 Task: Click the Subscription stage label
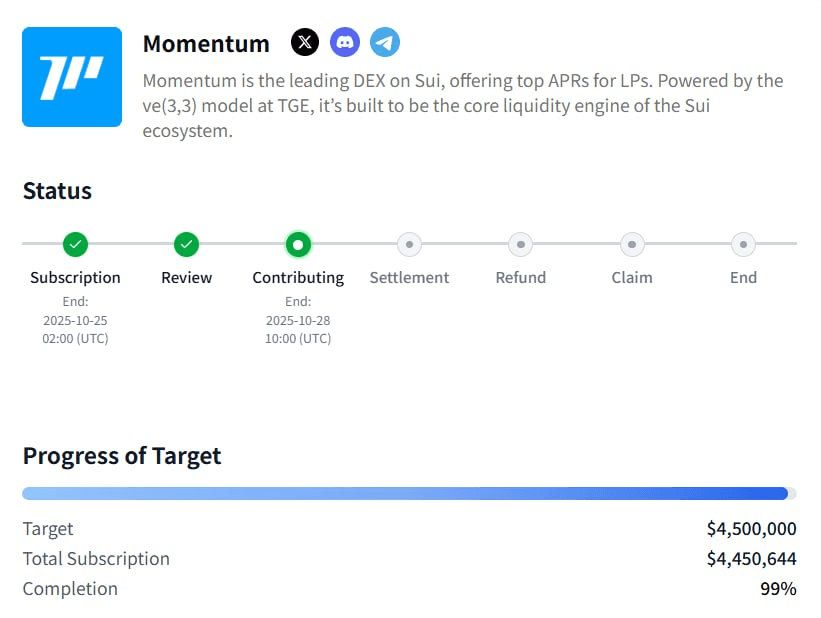(75, 278)
